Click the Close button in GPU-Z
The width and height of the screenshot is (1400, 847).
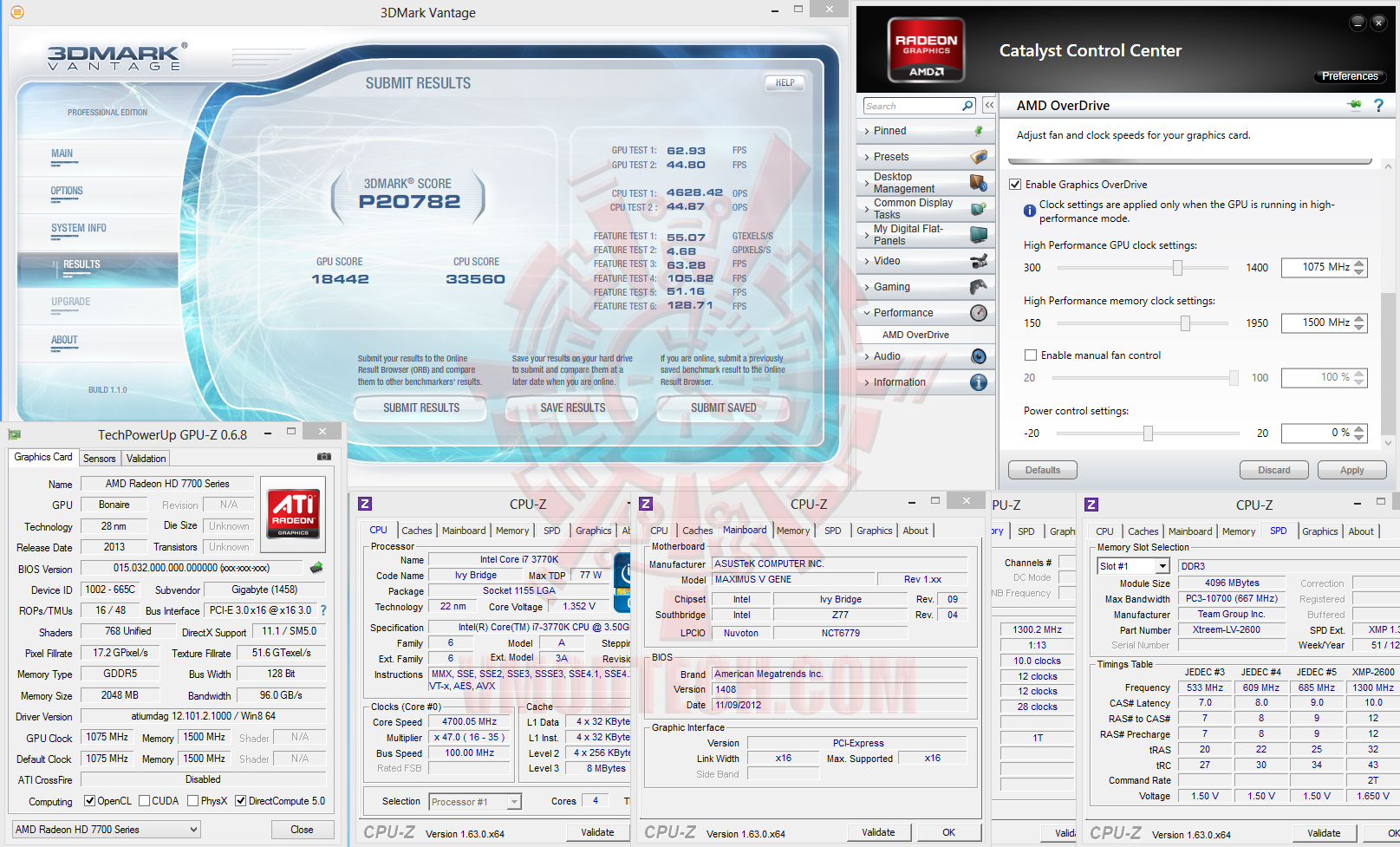[302, 830]
